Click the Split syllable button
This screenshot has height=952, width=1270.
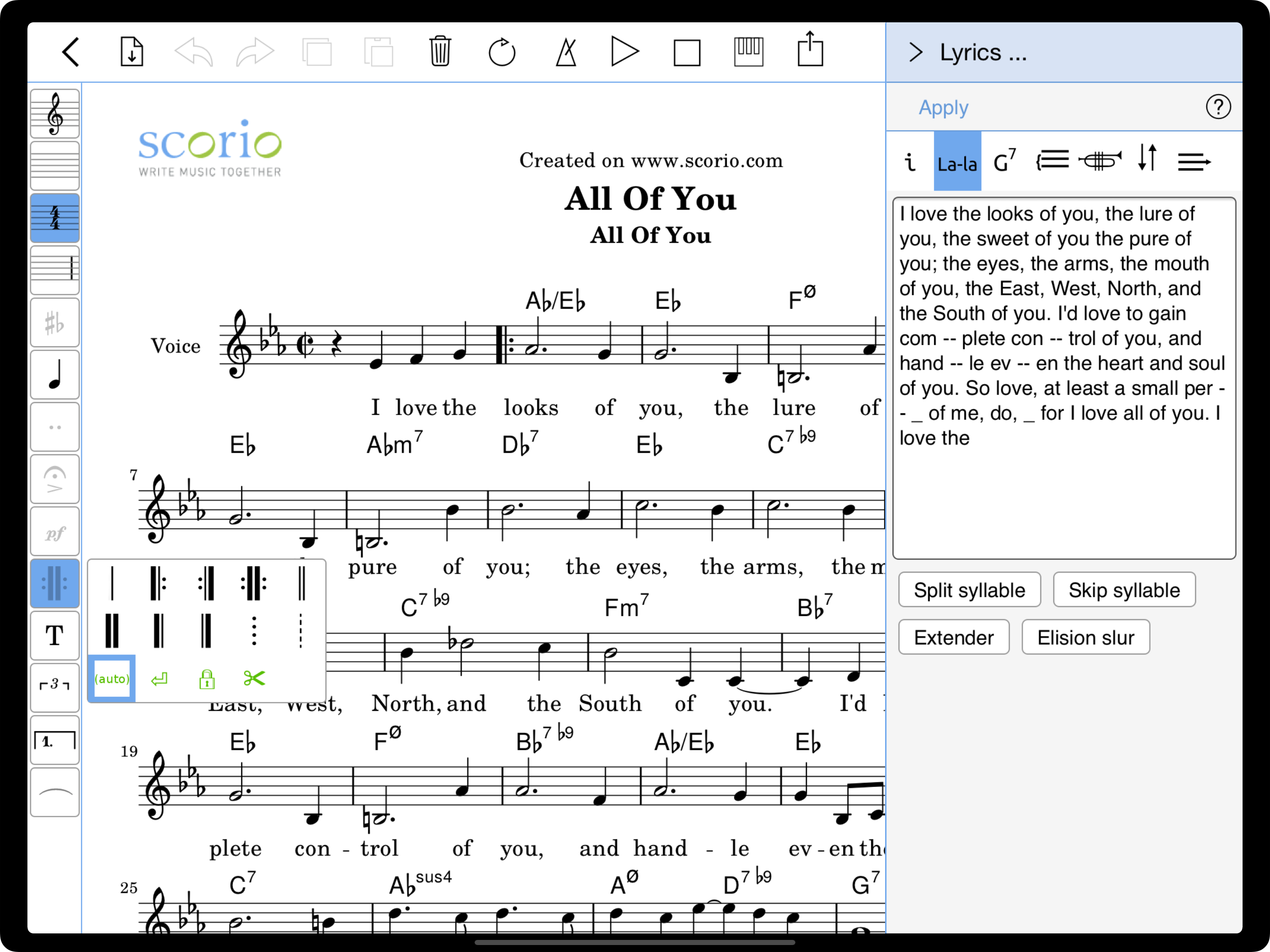[x=969, y=590]
